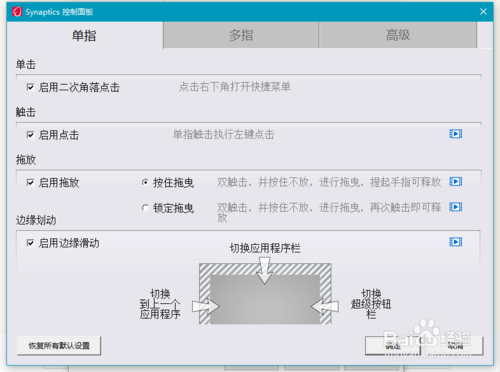Click 恢复所有默认设置 button
Image resolution: width=500 pixels, height=372 pixels.
59,346
